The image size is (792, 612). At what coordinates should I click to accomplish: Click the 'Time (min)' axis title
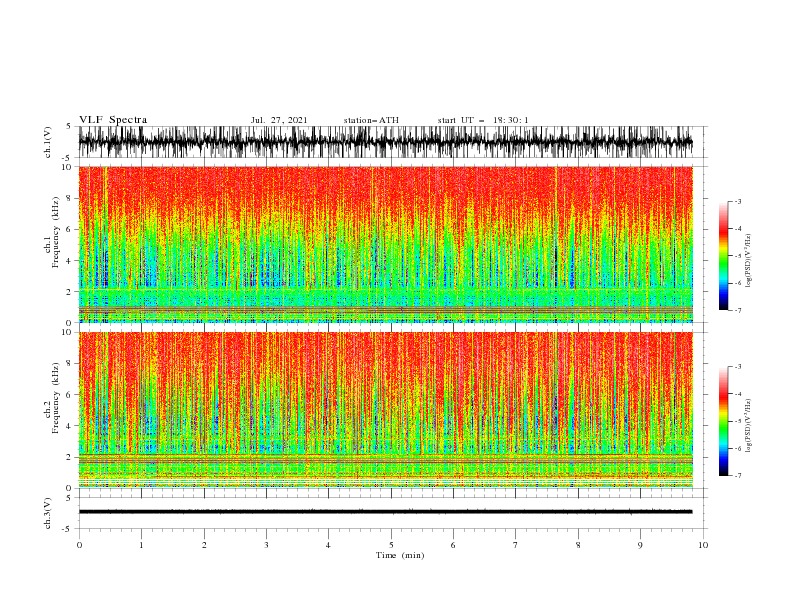(x=400, y=555)
